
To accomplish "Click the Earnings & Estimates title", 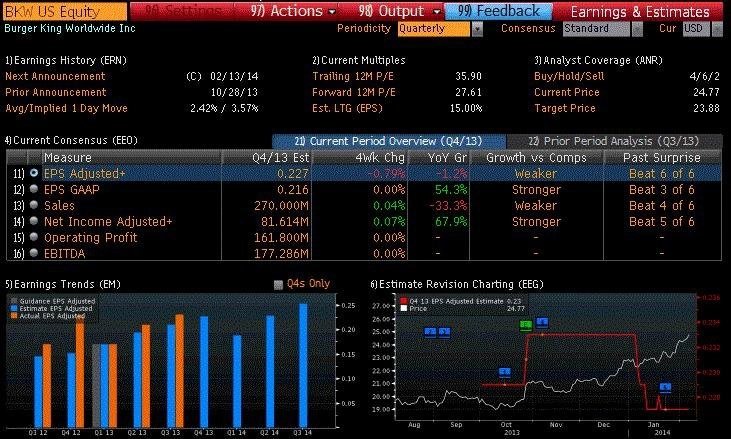I will 640,12.
